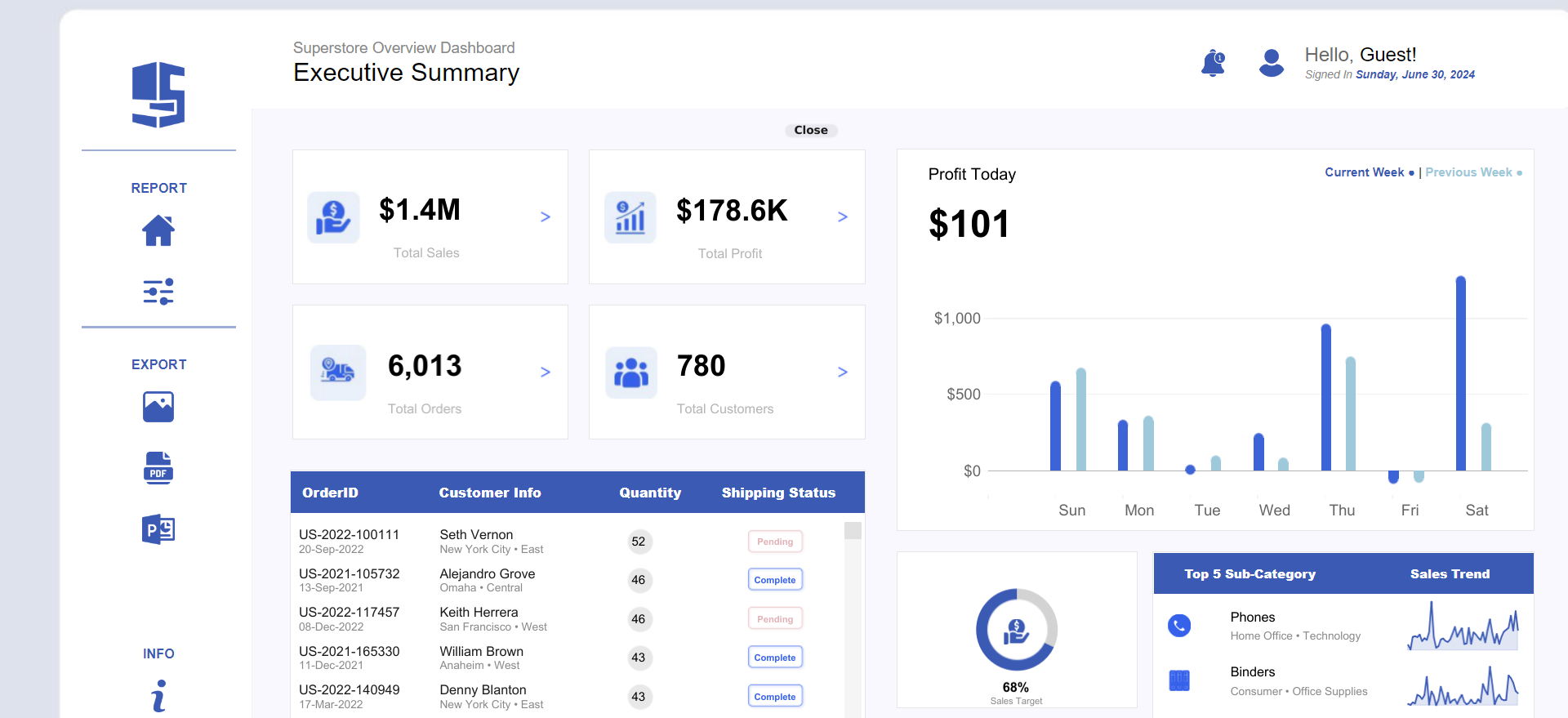Export dashboard to PowerPoint

pos(158,529)
